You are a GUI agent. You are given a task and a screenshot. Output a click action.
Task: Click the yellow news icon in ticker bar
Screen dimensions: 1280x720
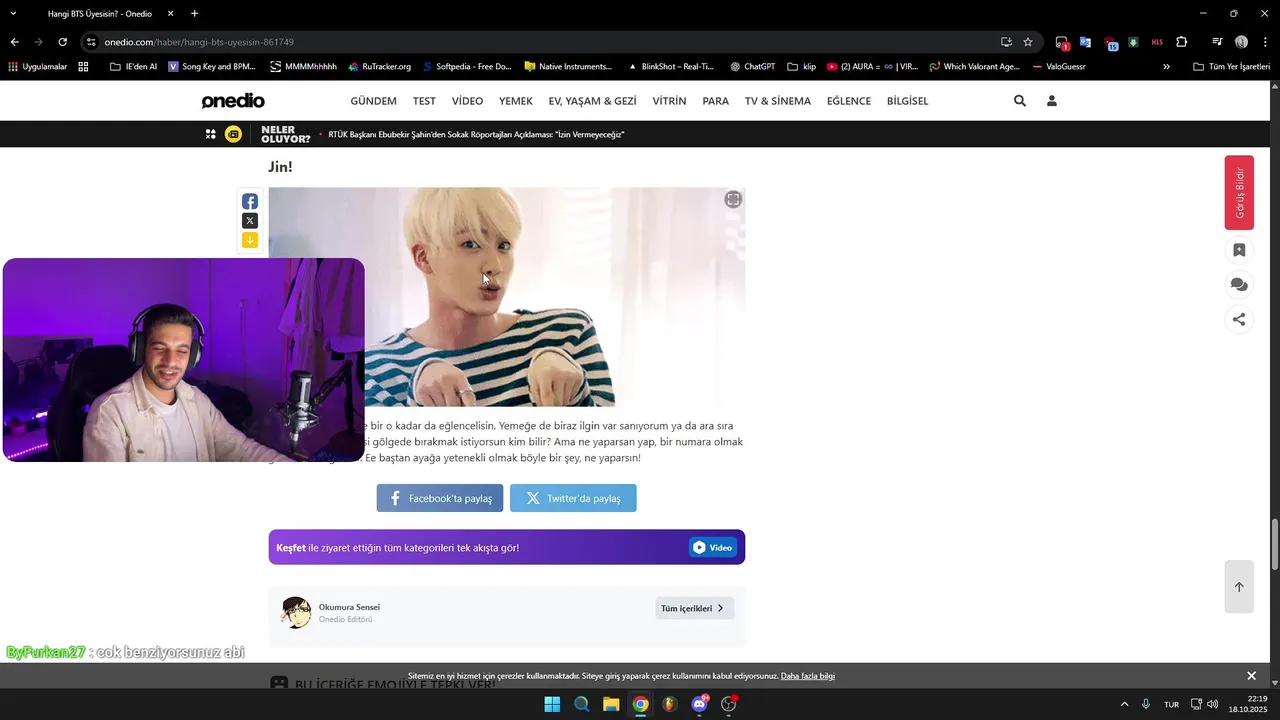pos(233,134)
